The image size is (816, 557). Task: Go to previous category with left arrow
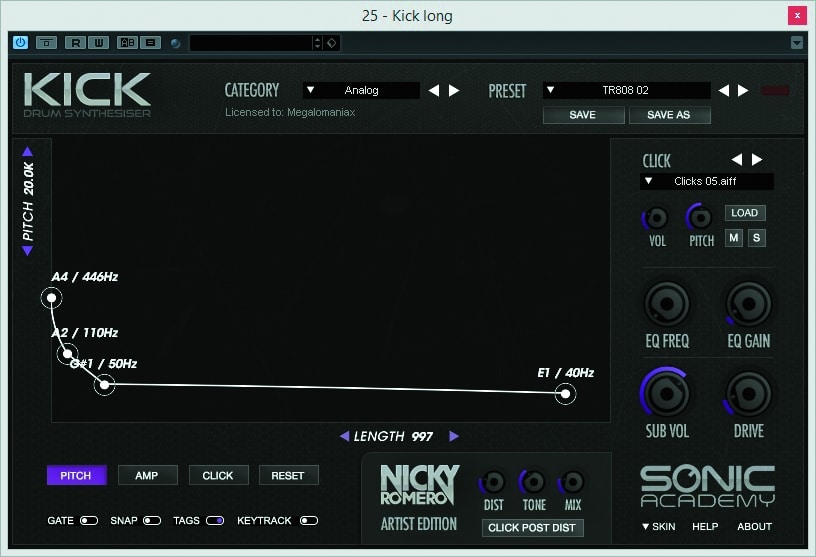(434, 91)
